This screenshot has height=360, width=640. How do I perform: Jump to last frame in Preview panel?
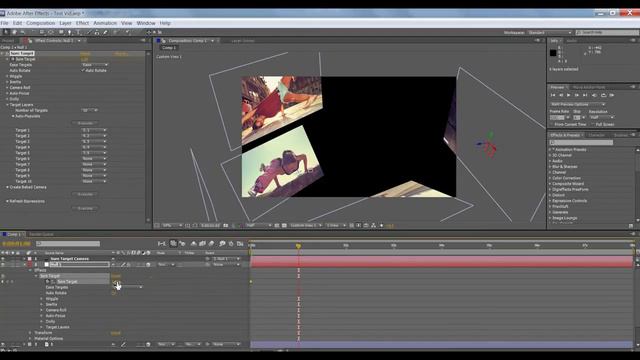point(585,95)
